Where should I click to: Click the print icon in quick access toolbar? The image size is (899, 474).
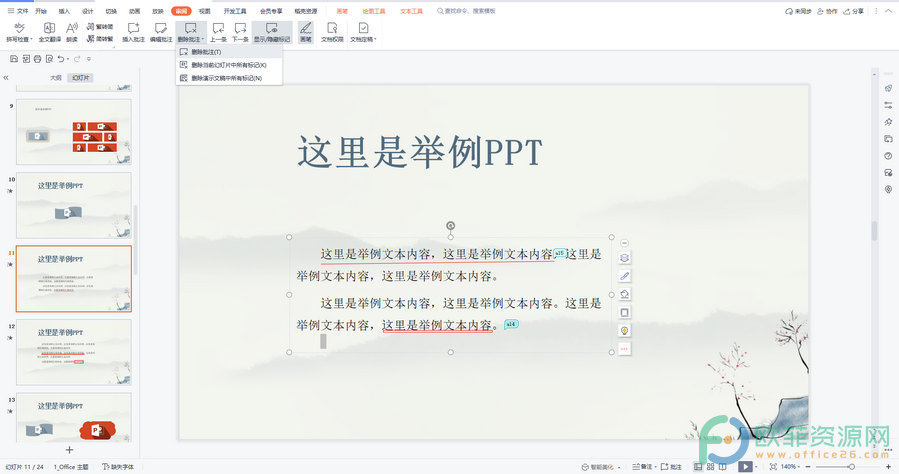tap(37, 58)
